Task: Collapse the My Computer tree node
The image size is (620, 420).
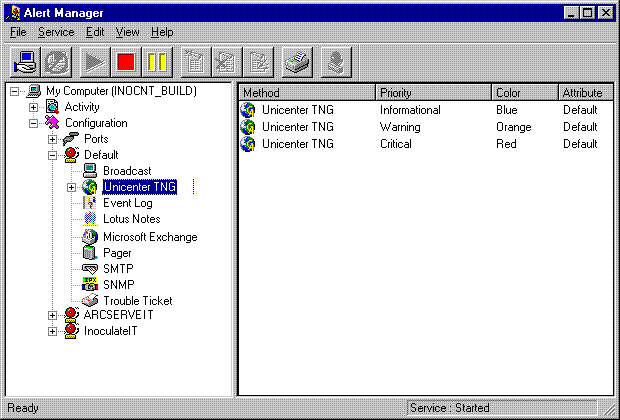Action: (x=14, y=91)
